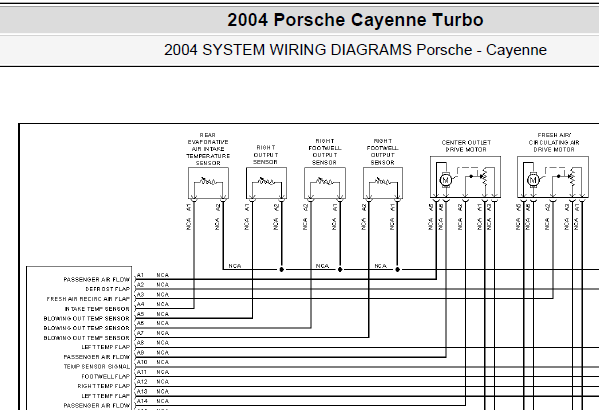This screenshot has height=410, width=599.
Task: Click the INTAKE TEMP SENSOR label
Action: pos(97,309)
